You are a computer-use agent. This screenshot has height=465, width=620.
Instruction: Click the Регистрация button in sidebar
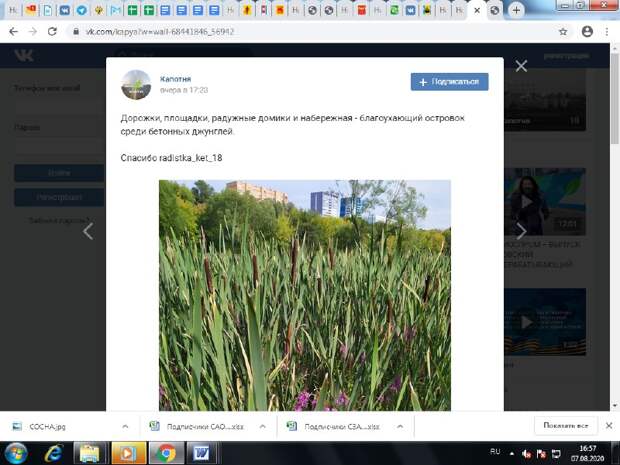[x=59, y=197]
